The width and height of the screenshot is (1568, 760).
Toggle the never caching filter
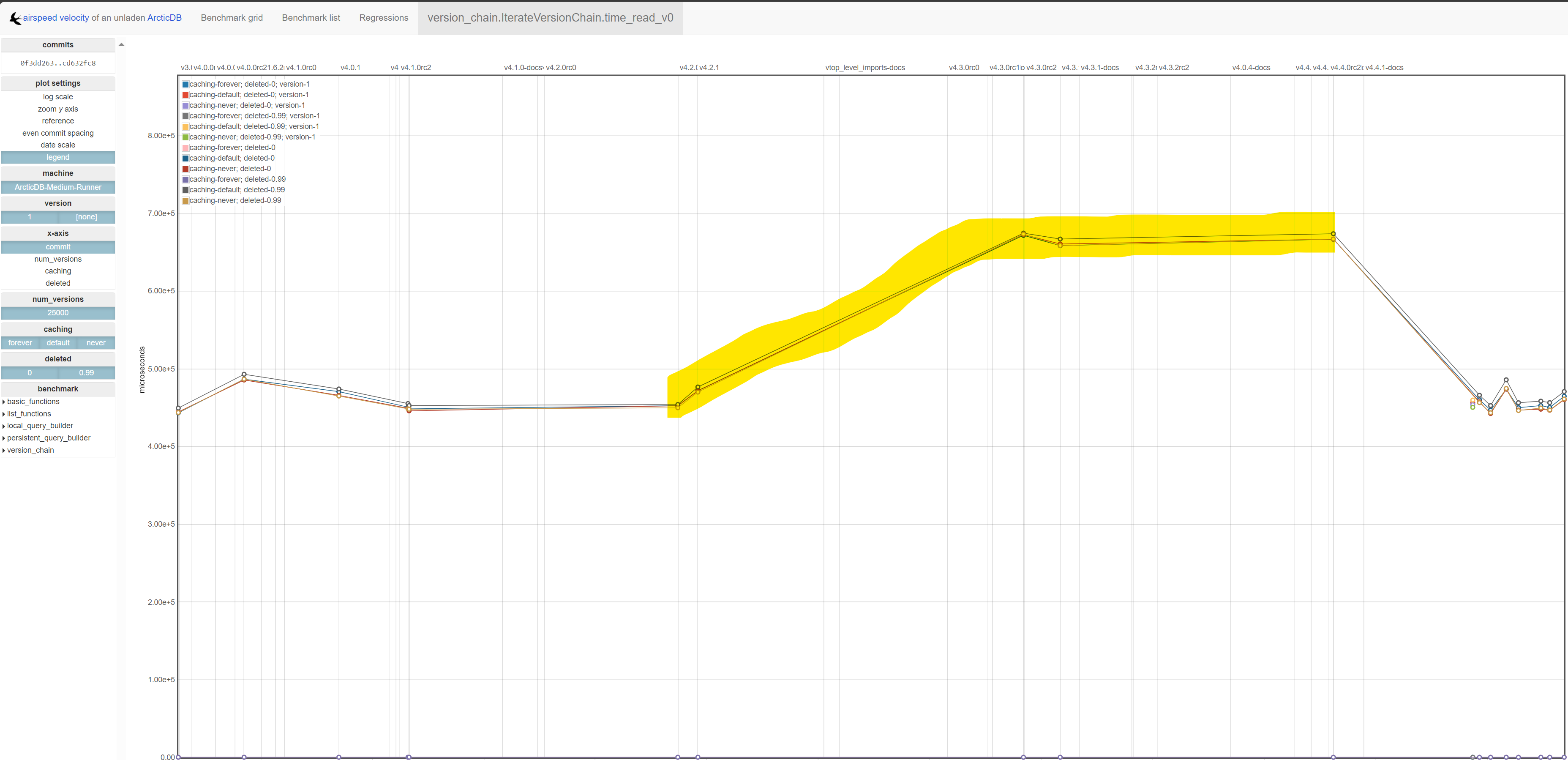pos(95,343)
